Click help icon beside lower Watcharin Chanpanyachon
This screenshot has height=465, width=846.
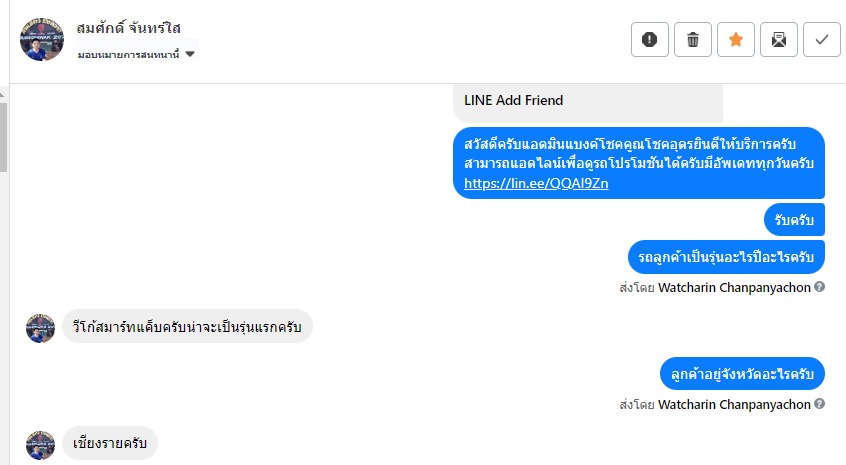820,404
